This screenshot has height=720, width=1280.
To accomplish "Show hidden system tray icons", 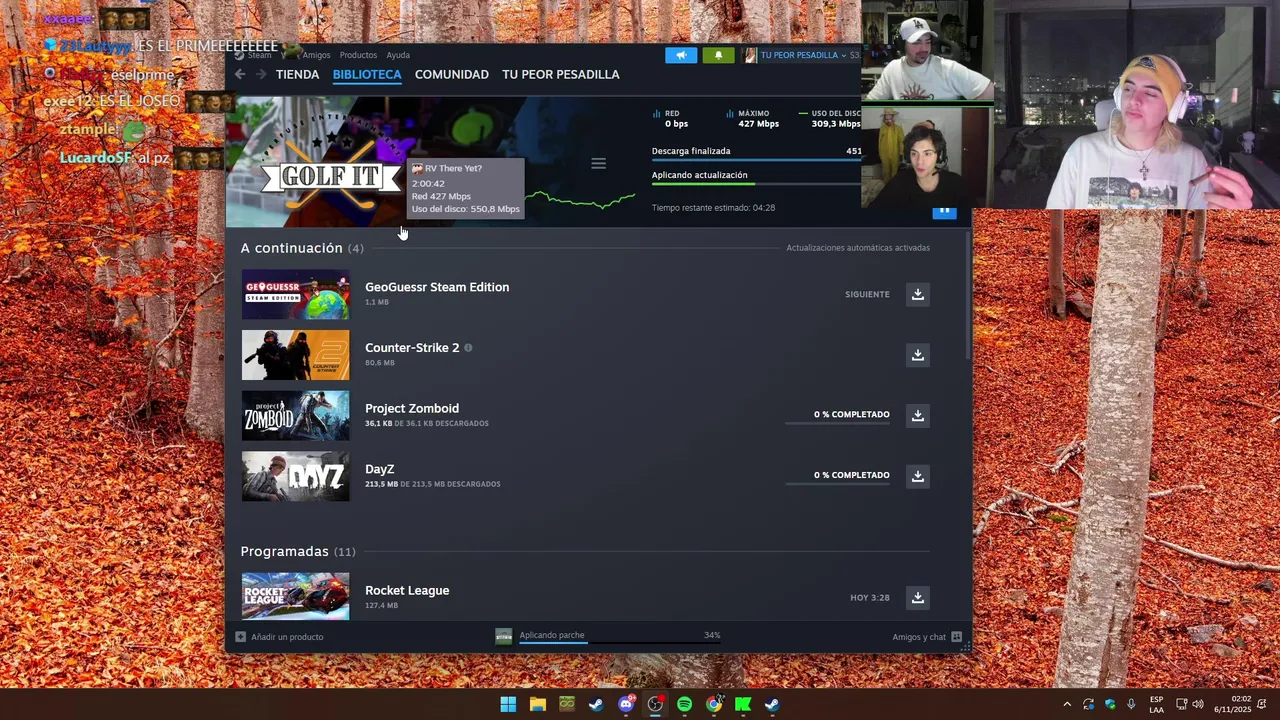I will click(1067, 704).
